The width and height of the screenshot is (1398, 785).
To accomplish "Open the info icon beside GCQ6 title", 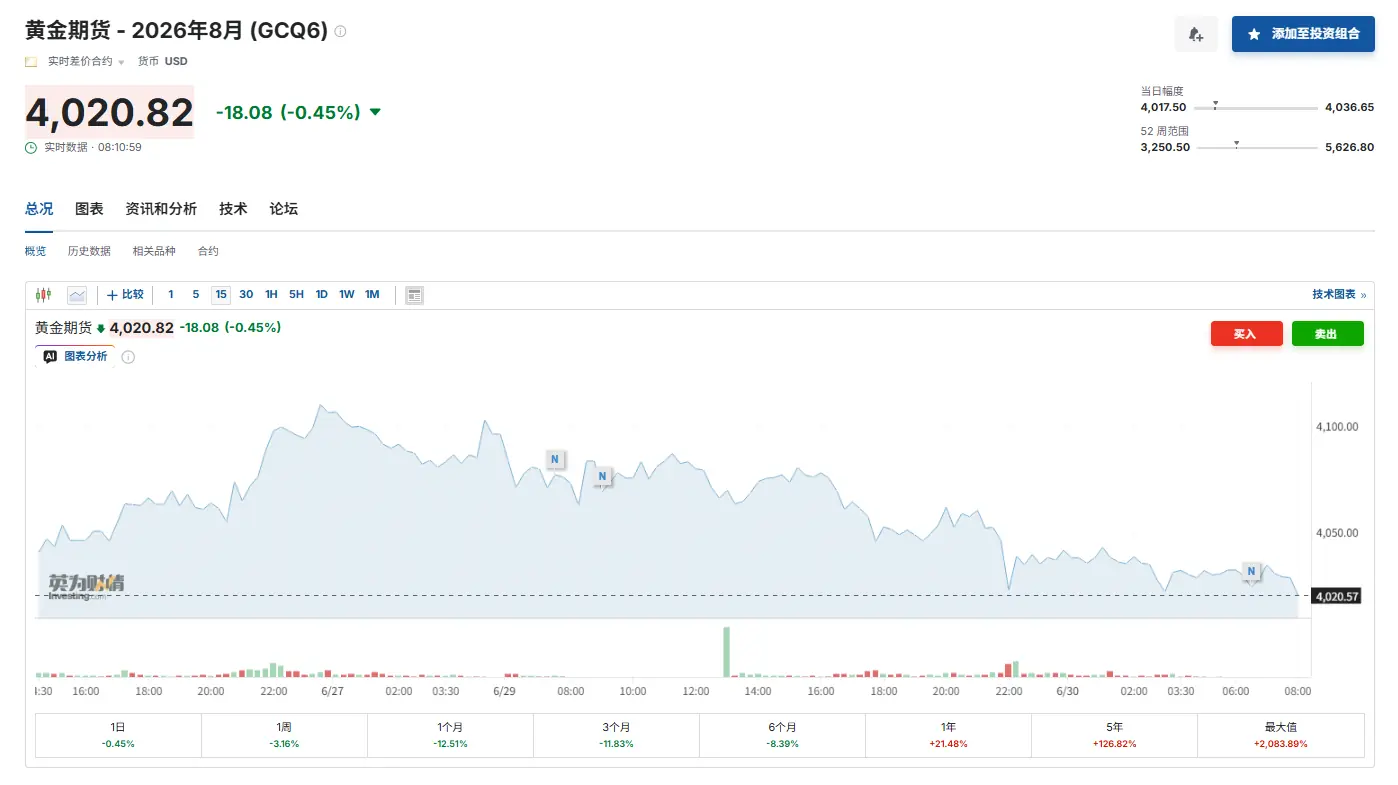I will 340,31.
